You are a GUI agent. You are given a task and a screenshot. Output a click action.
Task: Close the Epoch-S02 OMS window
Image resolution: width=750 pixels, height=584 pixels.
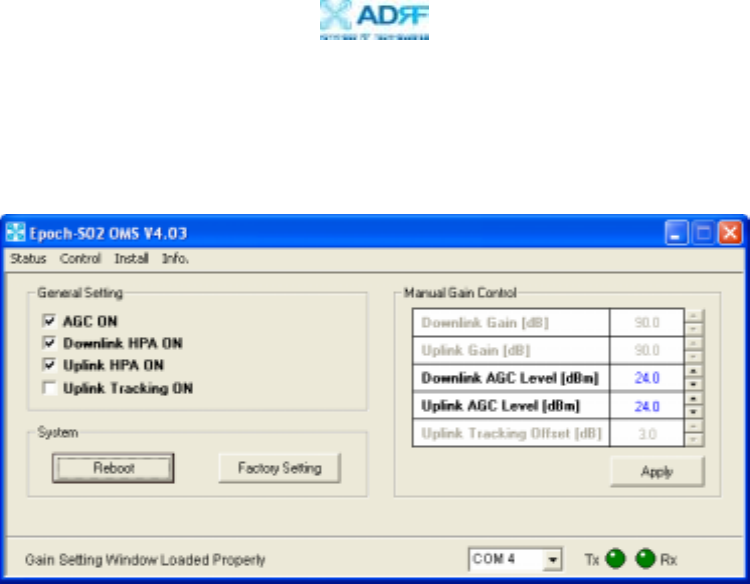click(730, 233)
